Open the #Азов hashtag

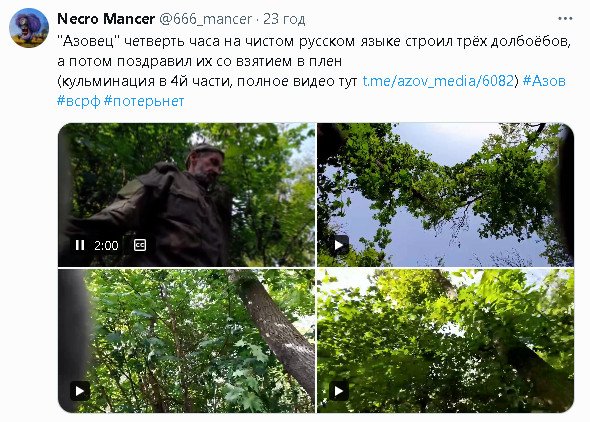(x=544, y=81)
